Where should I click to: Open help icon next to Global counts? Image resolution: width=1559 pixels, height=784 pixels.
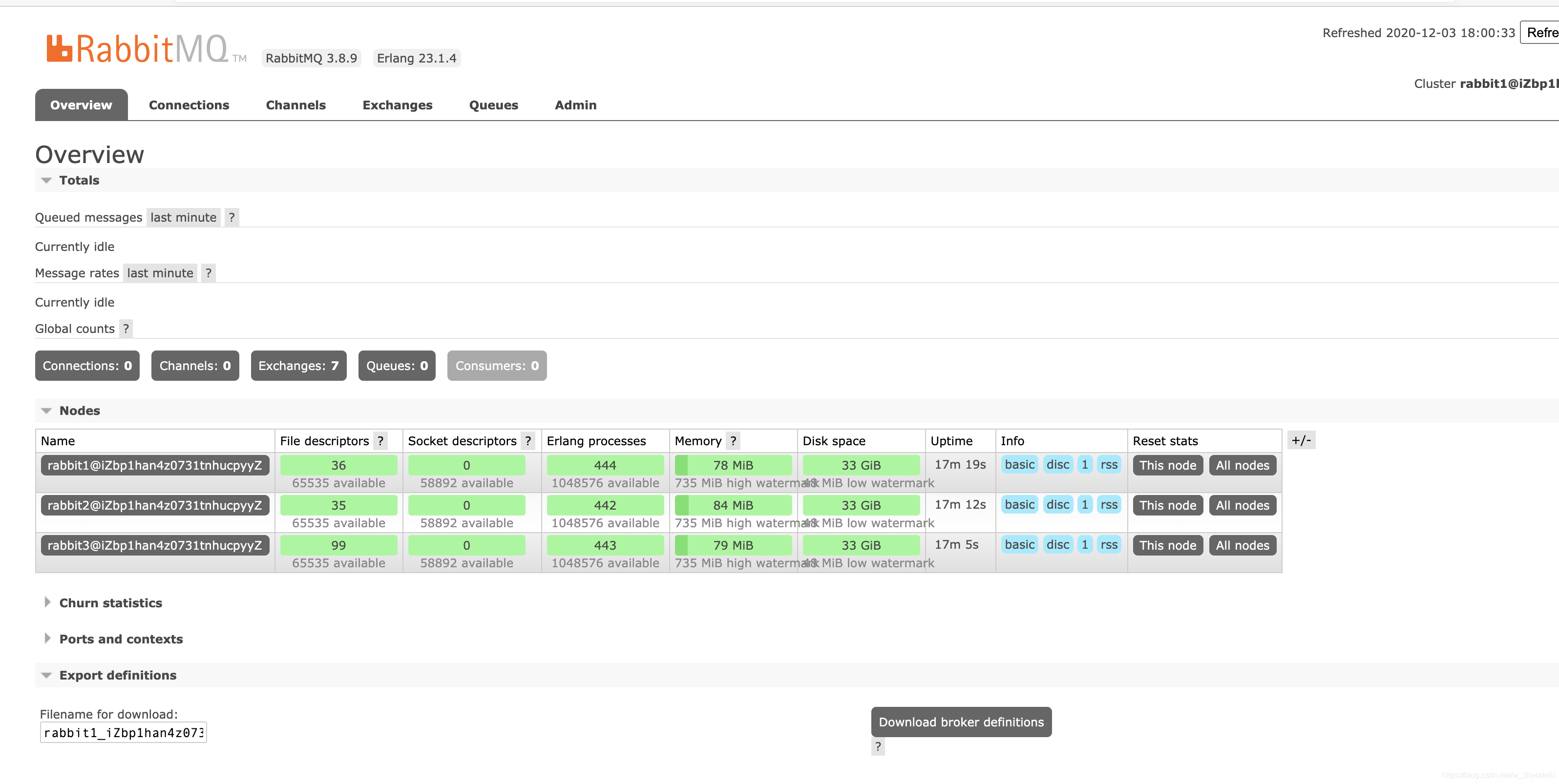(x=126, y=329)
